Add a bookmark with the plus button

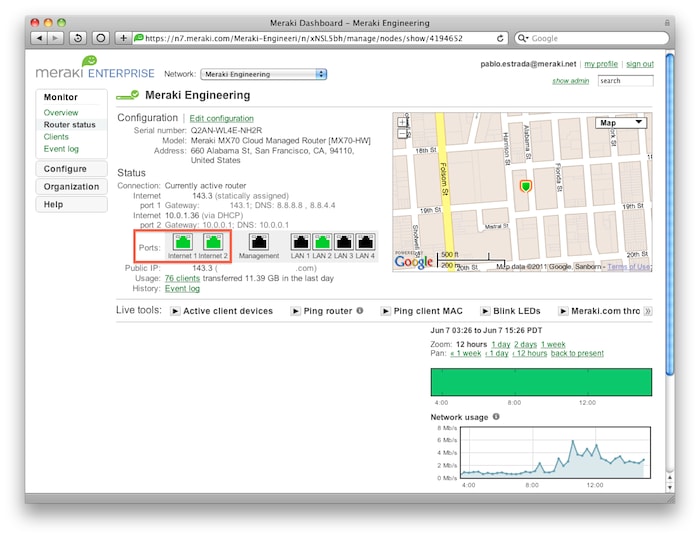pos(123,38)
